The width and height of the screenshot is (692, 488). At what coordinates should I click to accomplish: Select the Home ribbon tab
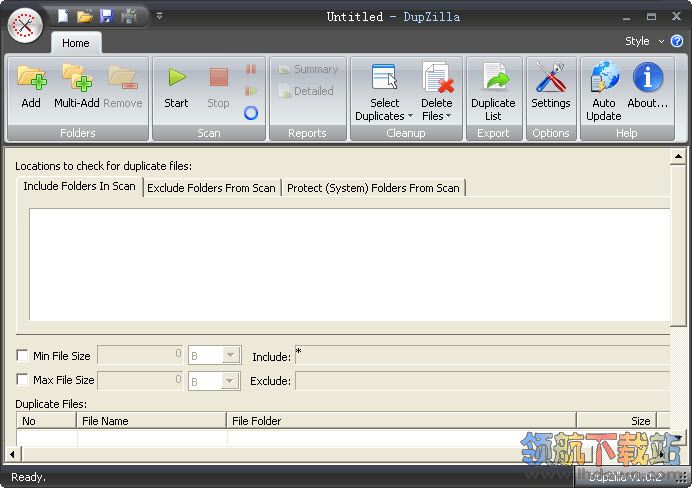[x=76, y=43]
